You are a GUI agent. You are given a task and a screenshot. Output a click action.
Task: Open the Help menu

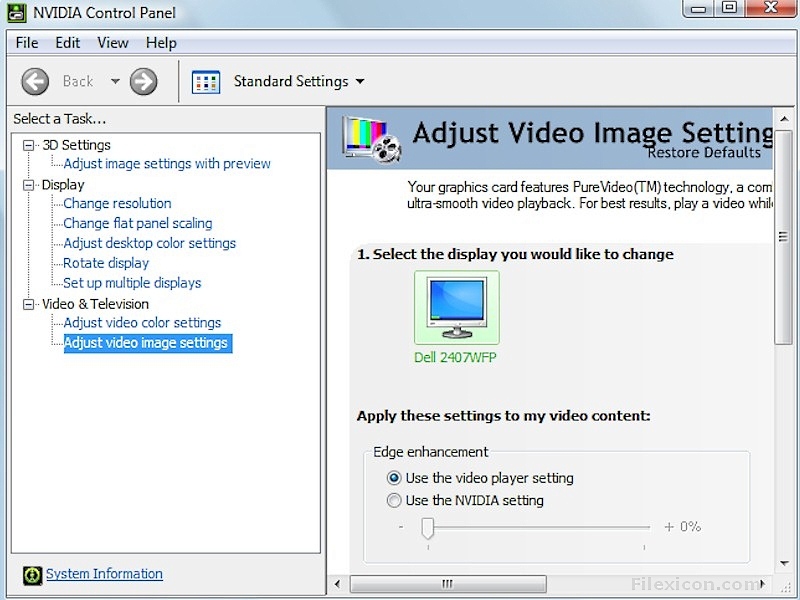161,43
